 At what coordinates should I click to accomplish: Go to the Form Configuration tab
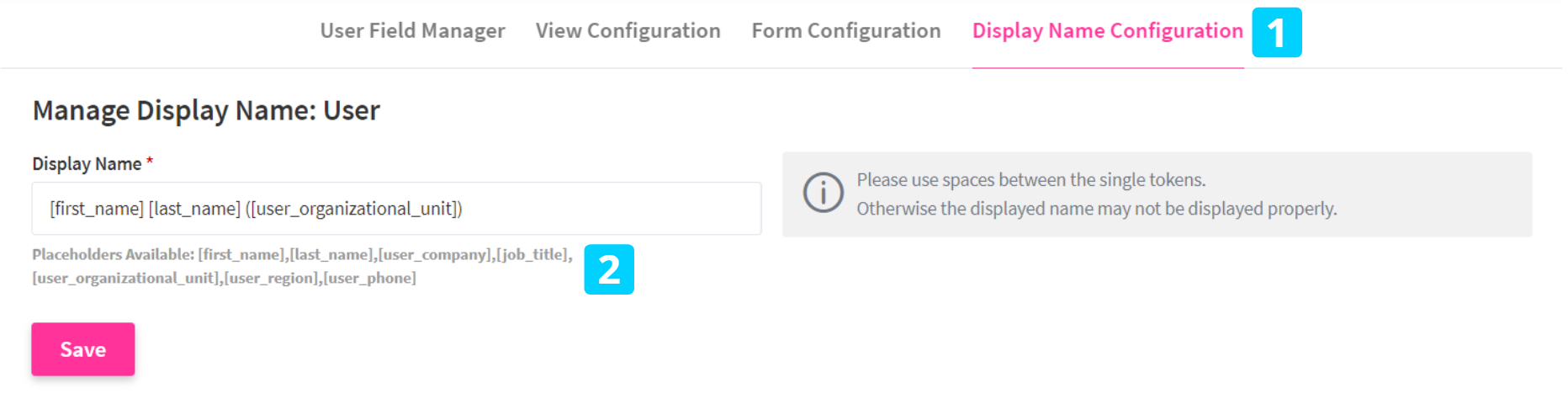point(845,31)
